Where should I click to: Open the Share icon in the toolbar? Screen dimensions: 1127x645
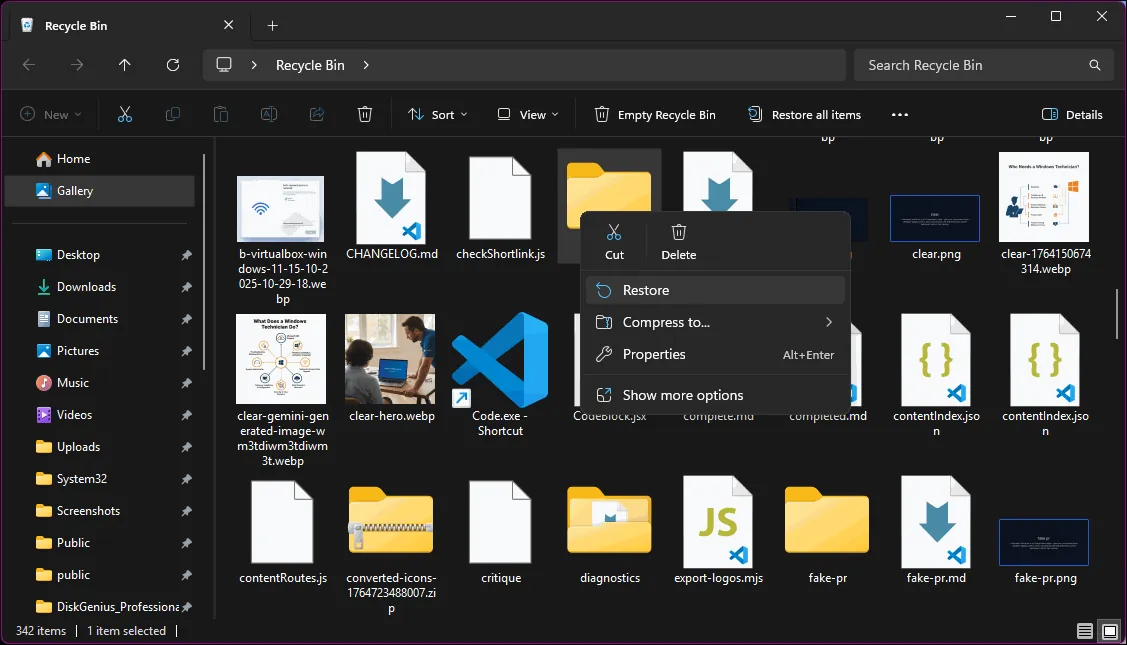pyautogui.click(x=316, y=114)
